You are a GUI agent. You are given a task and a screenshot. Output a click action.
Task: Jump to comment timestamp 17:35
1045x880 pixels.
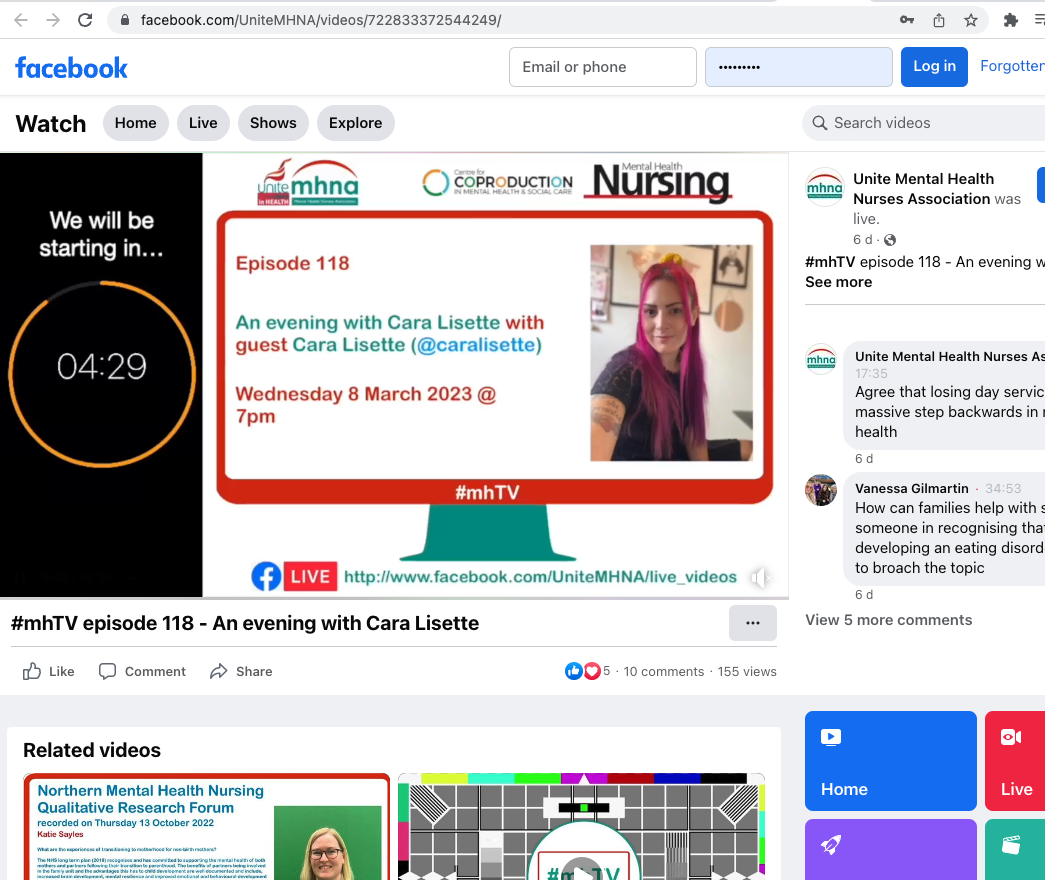pos(871,373)
